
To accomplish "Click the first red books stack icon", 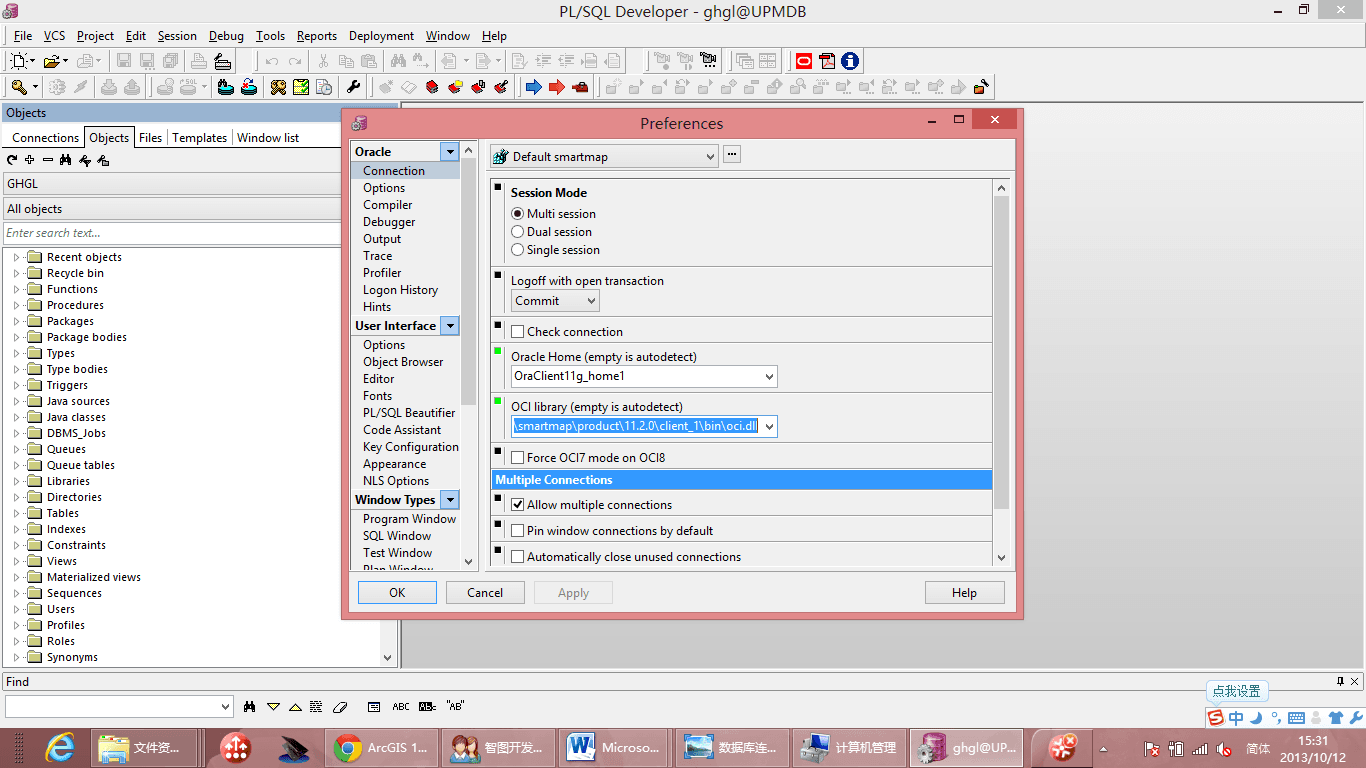I will 432,87.
